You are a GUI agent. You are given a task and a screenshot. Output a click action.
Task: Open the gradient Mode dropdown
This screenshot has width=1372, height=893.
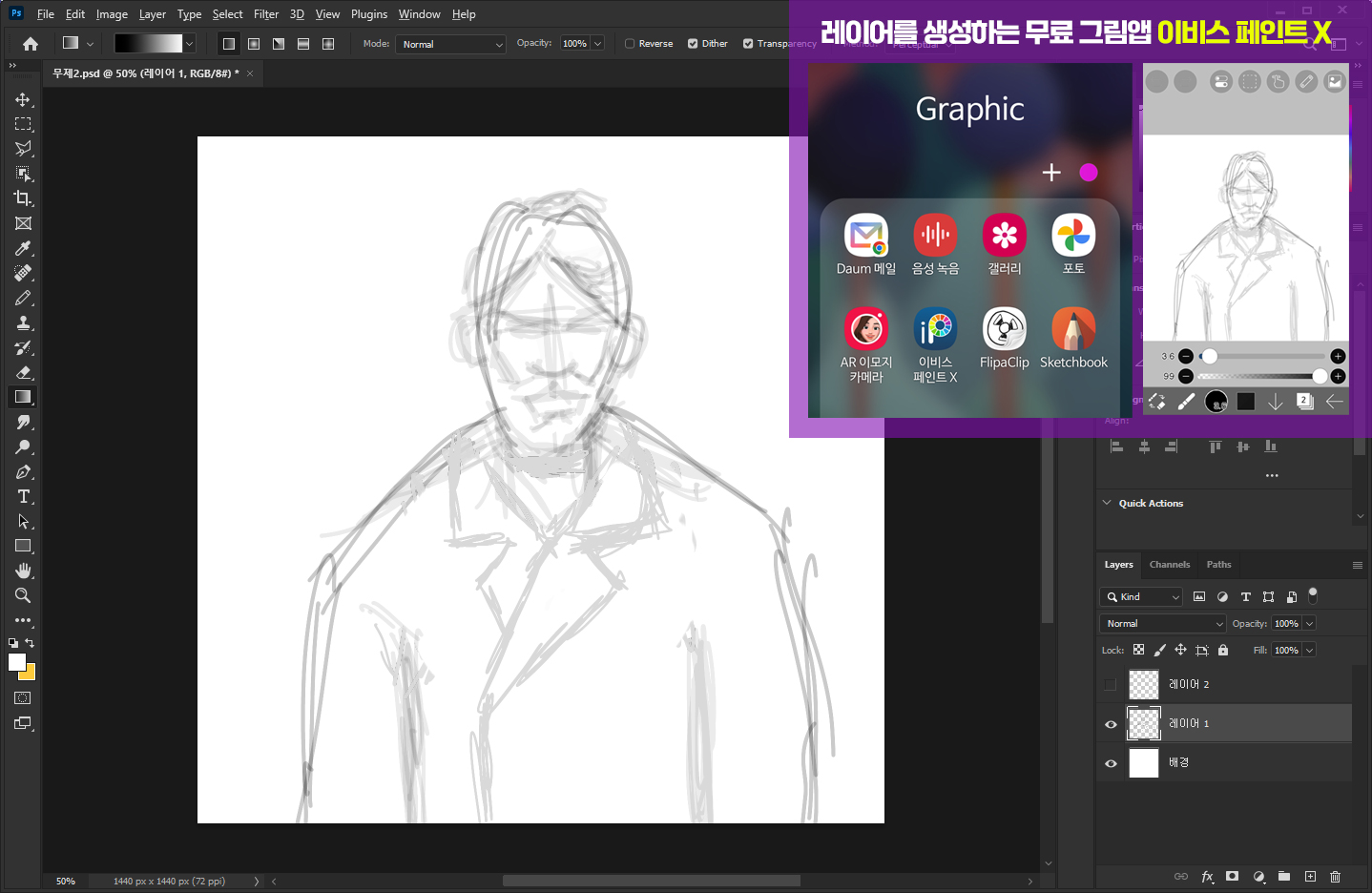coord(450,44)
